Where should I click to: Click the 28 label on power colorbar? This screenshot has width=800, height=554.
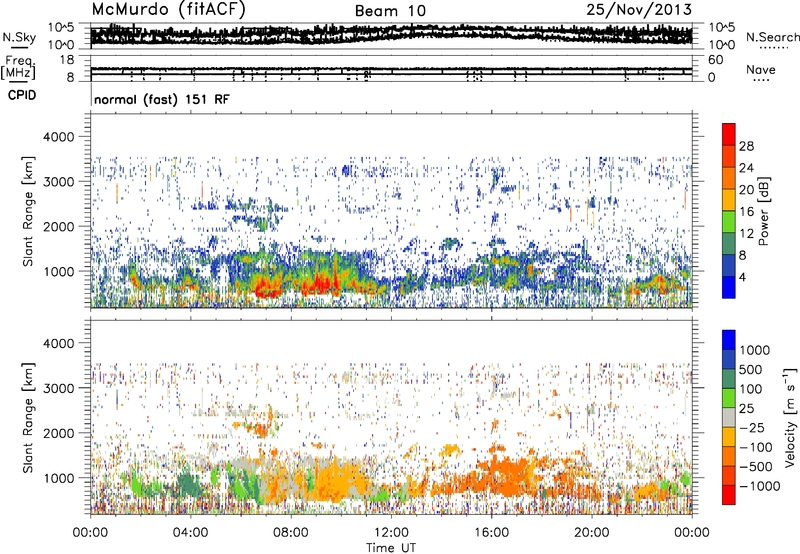pyautogui.click(x=746, y=146)
